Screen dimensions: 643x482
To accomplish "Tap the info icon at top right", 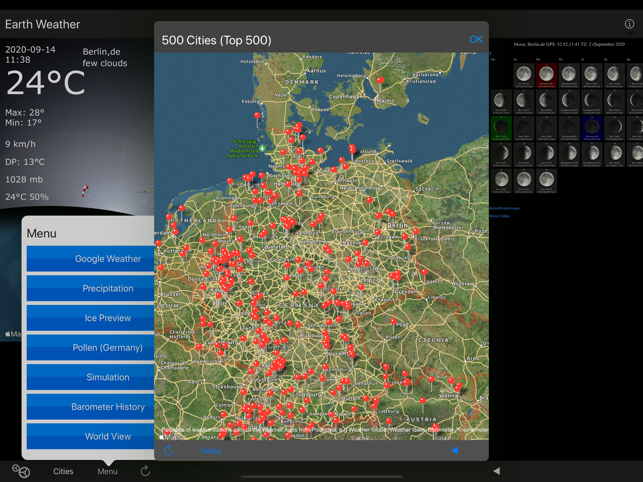I will 629,24.
